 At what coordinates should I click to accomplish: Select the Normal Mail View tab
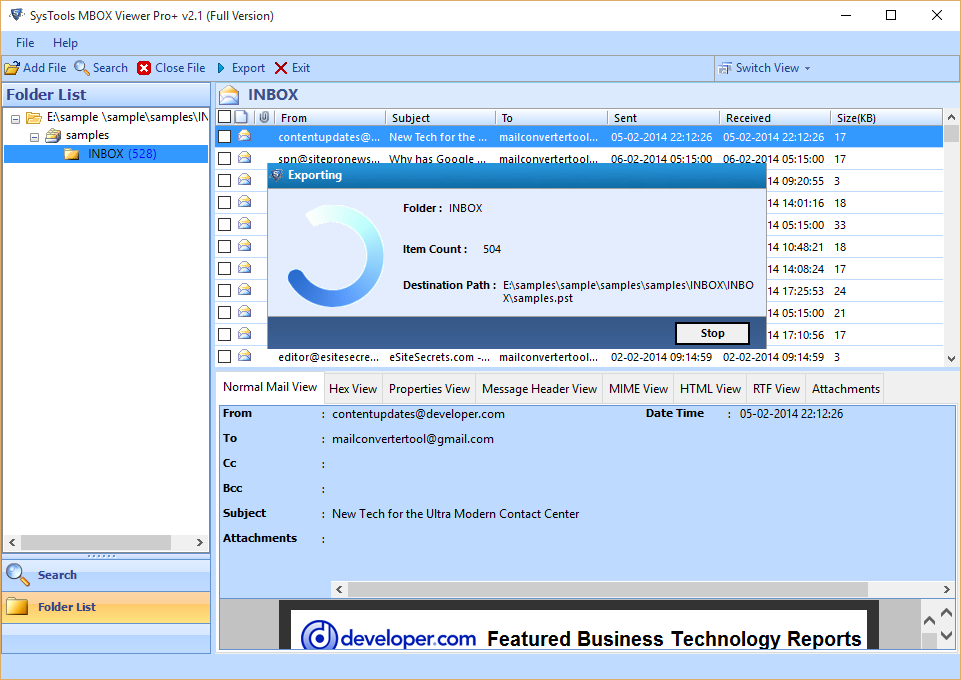point(270,387)
